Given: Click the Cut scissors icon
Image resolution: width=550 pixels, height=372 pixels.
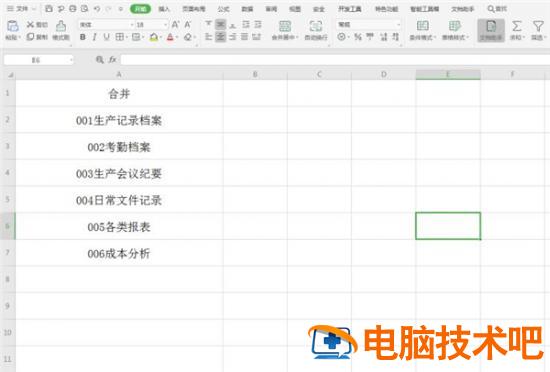Looking at the screenshot, I should (x=31, y=25).
